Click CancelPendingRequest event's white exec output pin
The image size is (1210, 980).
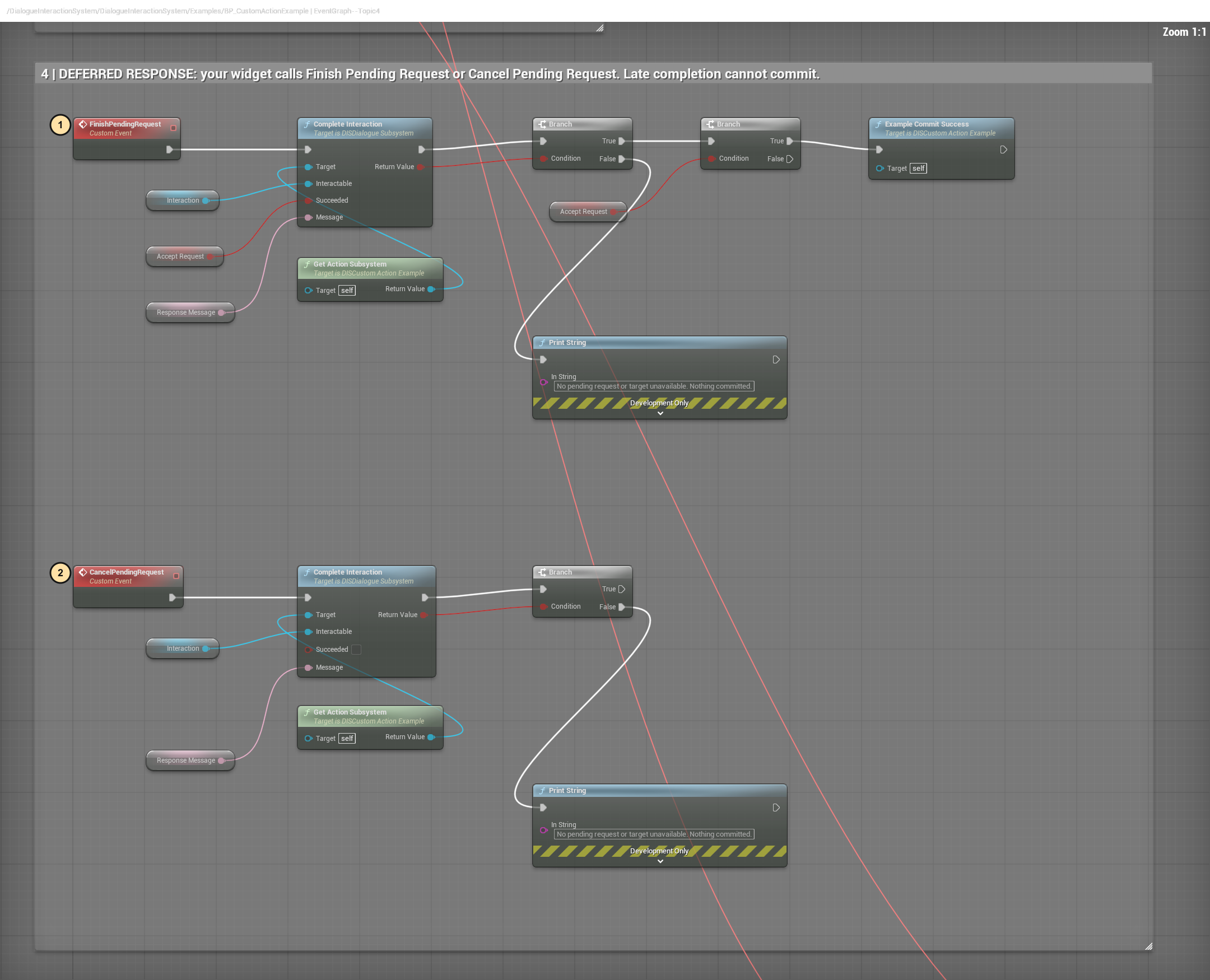click(172, 598)
